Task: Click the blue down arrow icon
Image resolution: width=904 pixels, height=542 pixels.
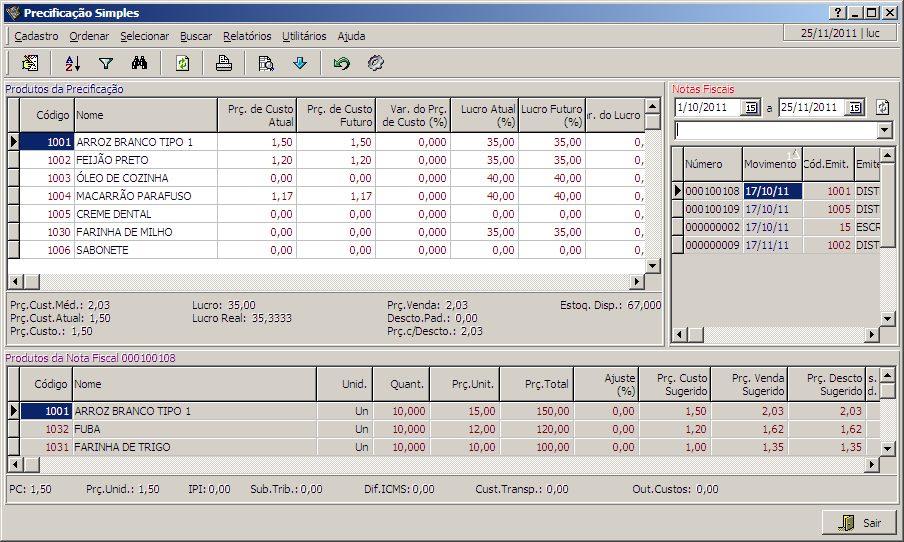Action: pos(299,63)
